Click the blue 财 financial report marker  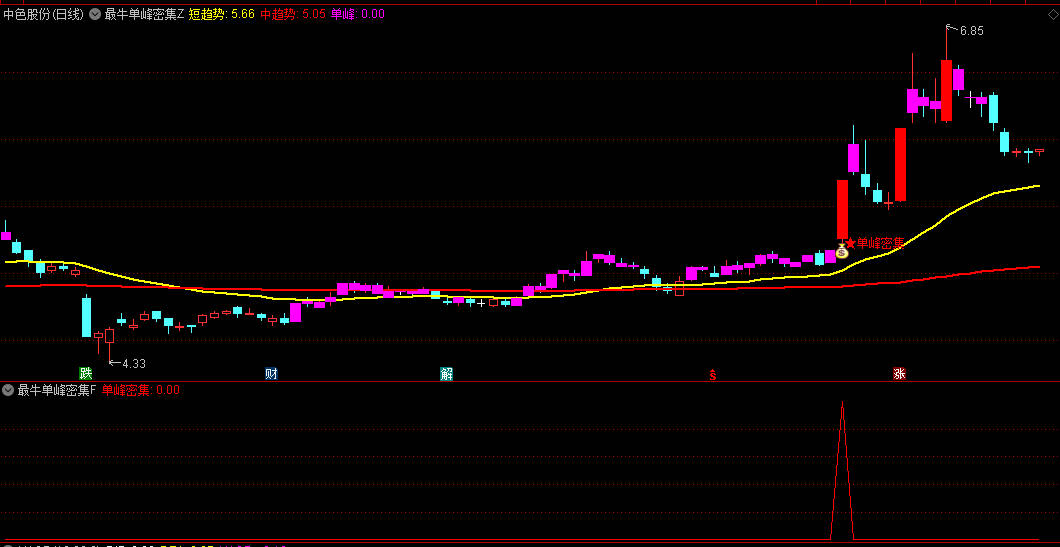[271, 374]
